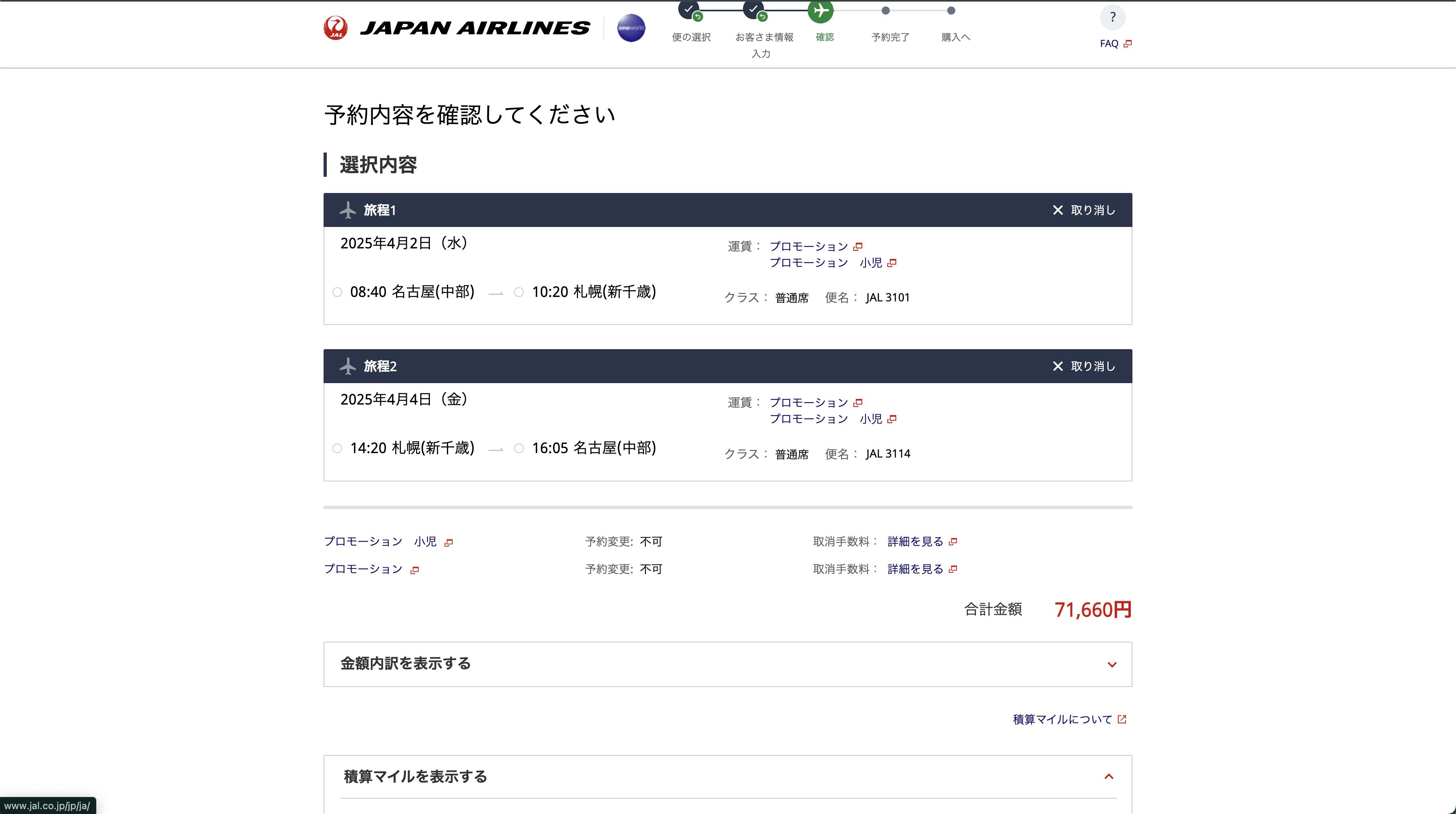Cancel 旅程2 using 取り消し
The width and height of the screenshot is (1456, 814).
[1084, 366]
